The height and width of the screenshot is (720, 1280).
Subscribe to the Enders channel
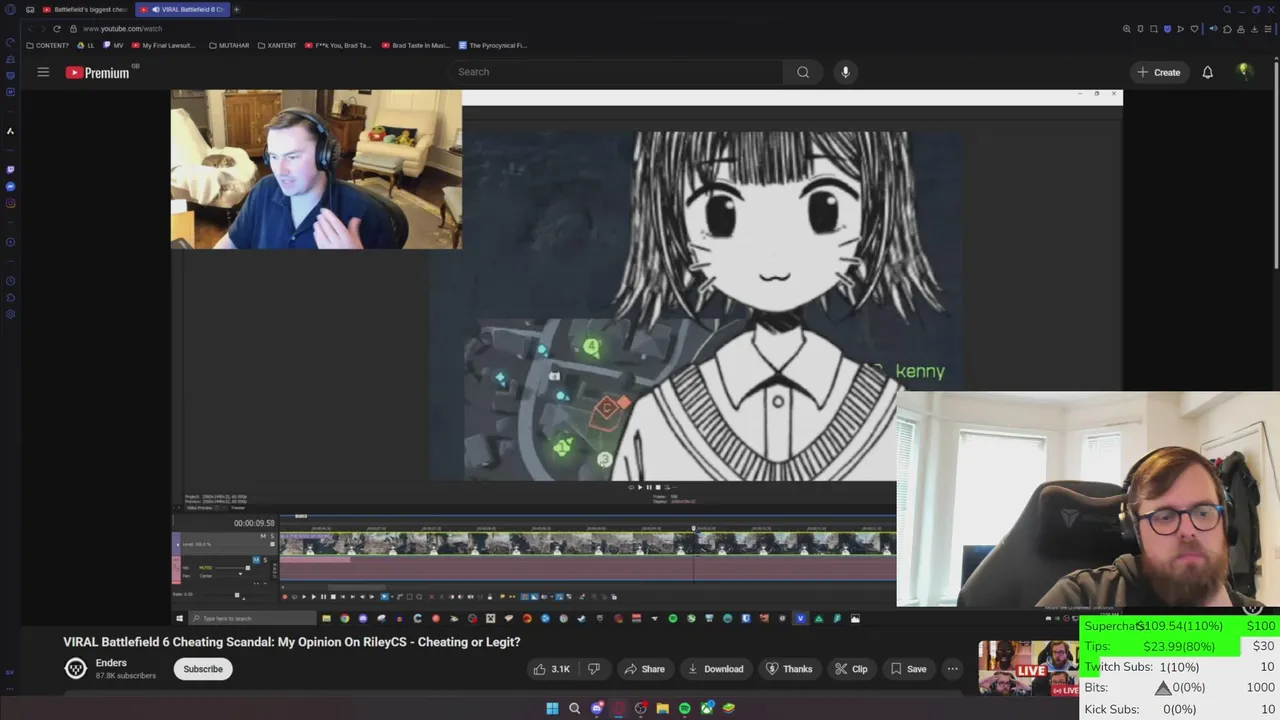(203, 669)
